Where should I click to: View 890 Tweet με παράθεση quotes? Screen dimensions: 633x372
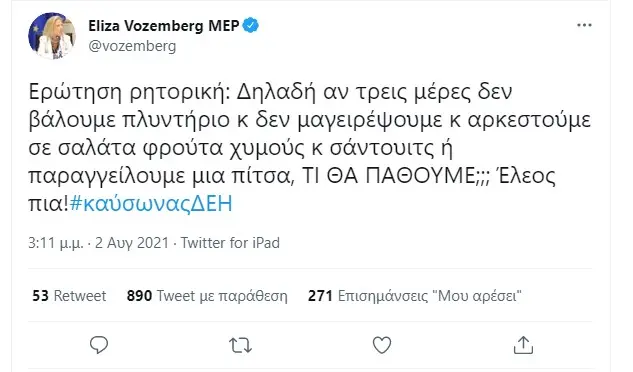(207, 296)
